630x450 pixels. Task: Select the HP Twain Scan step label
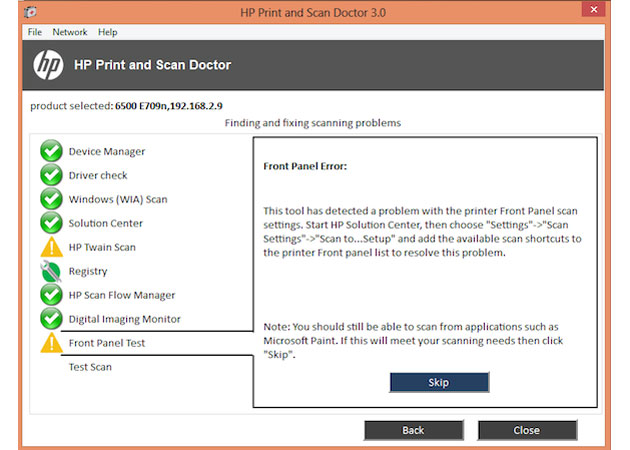(102, 247)
